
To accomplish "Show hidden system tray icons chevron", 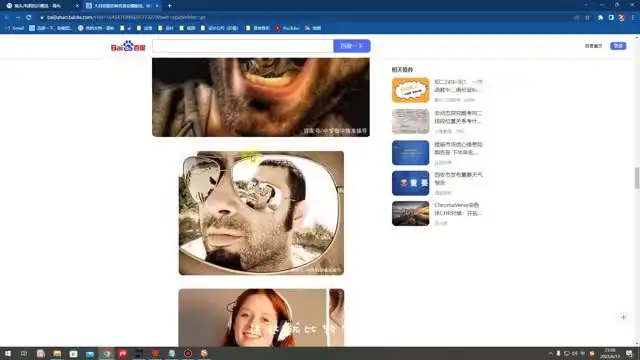I will 550,353.
